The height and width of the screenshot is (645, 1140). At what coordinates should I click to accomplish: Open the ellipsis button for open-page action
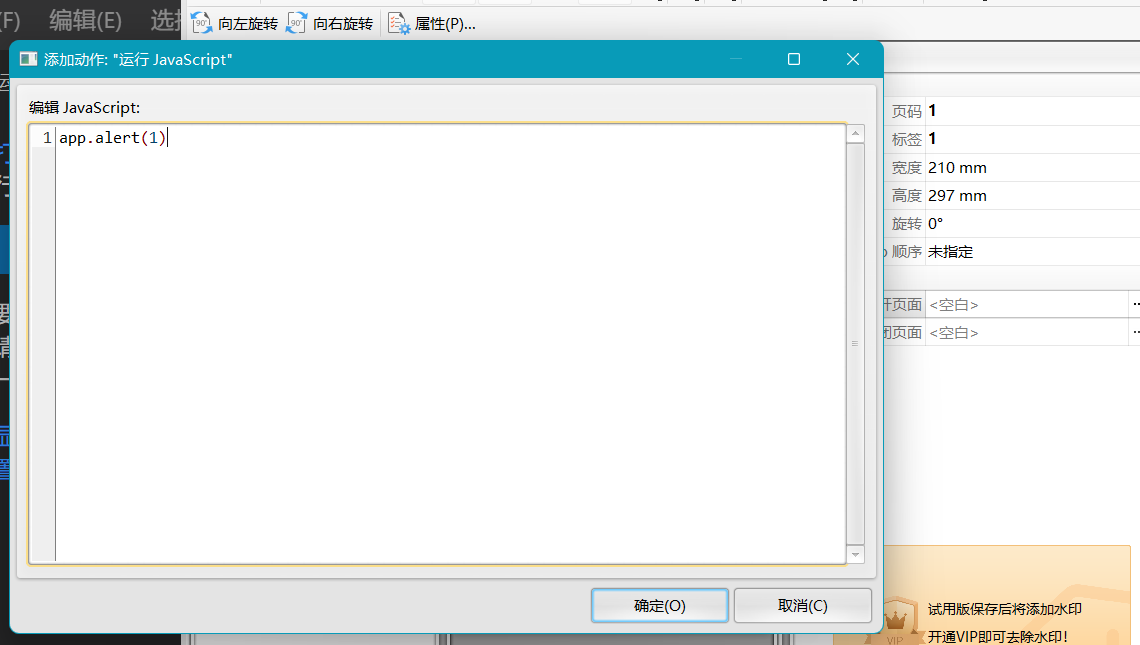1135,305
